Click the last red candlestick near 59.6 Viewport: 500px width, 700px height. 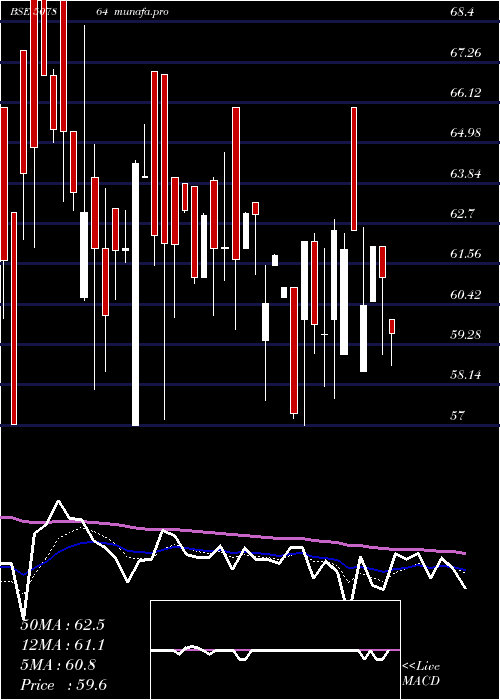(x=392, y=326)
